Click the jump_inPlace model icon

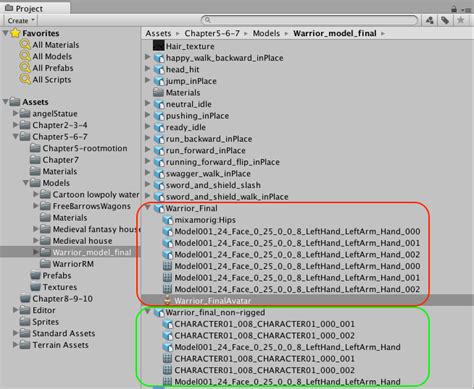click(159, 81)
